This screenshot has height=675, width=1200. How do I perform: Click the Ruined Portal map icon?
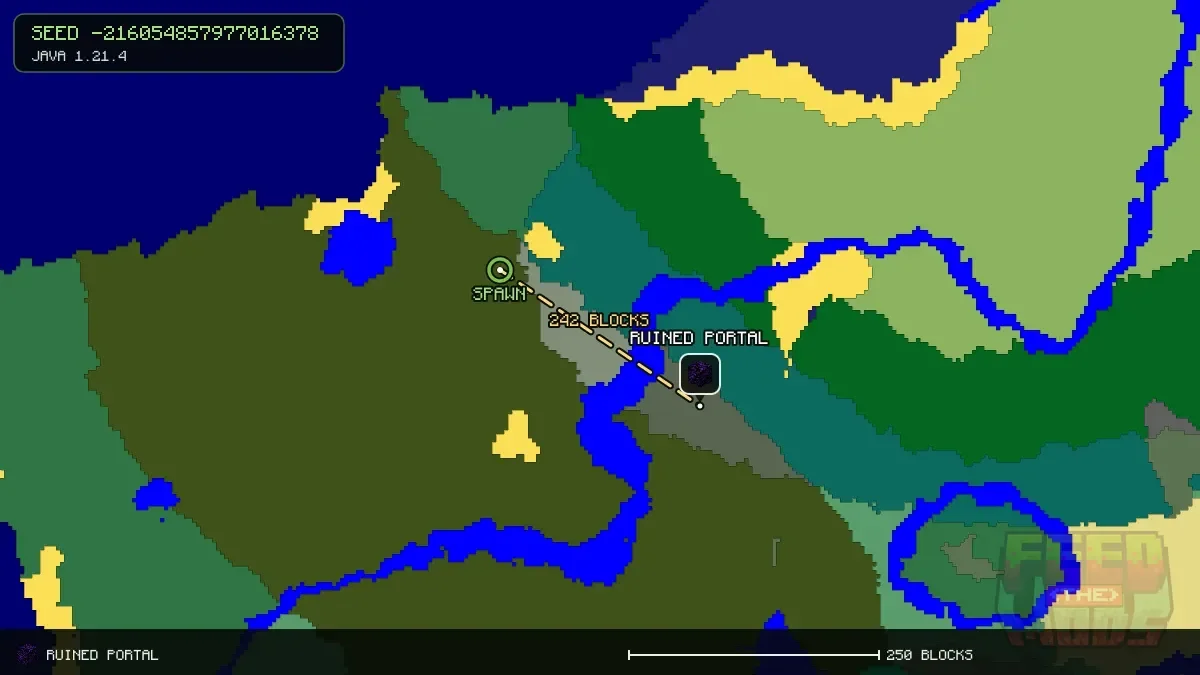point(700,374)
